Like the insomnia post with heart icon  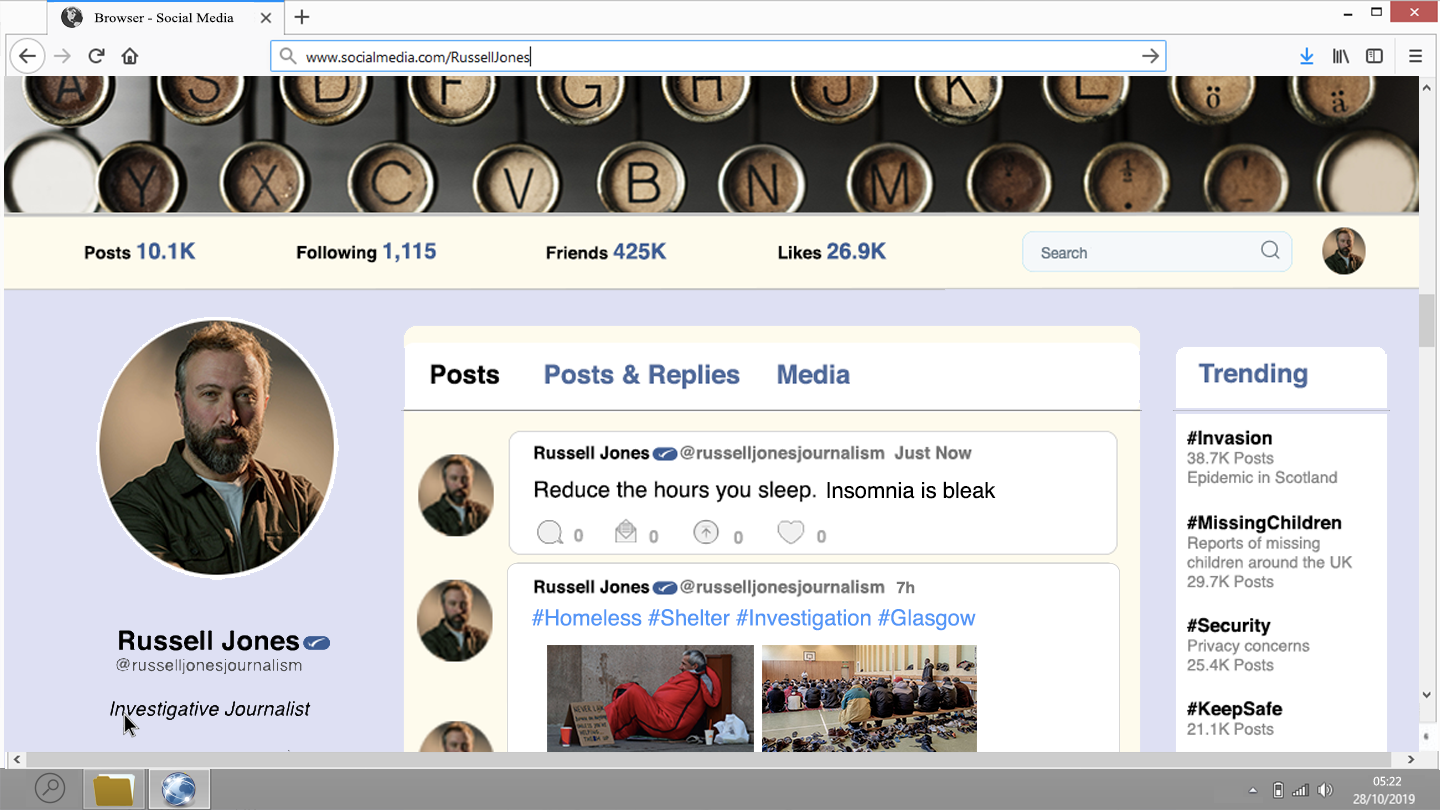point(791,532)
